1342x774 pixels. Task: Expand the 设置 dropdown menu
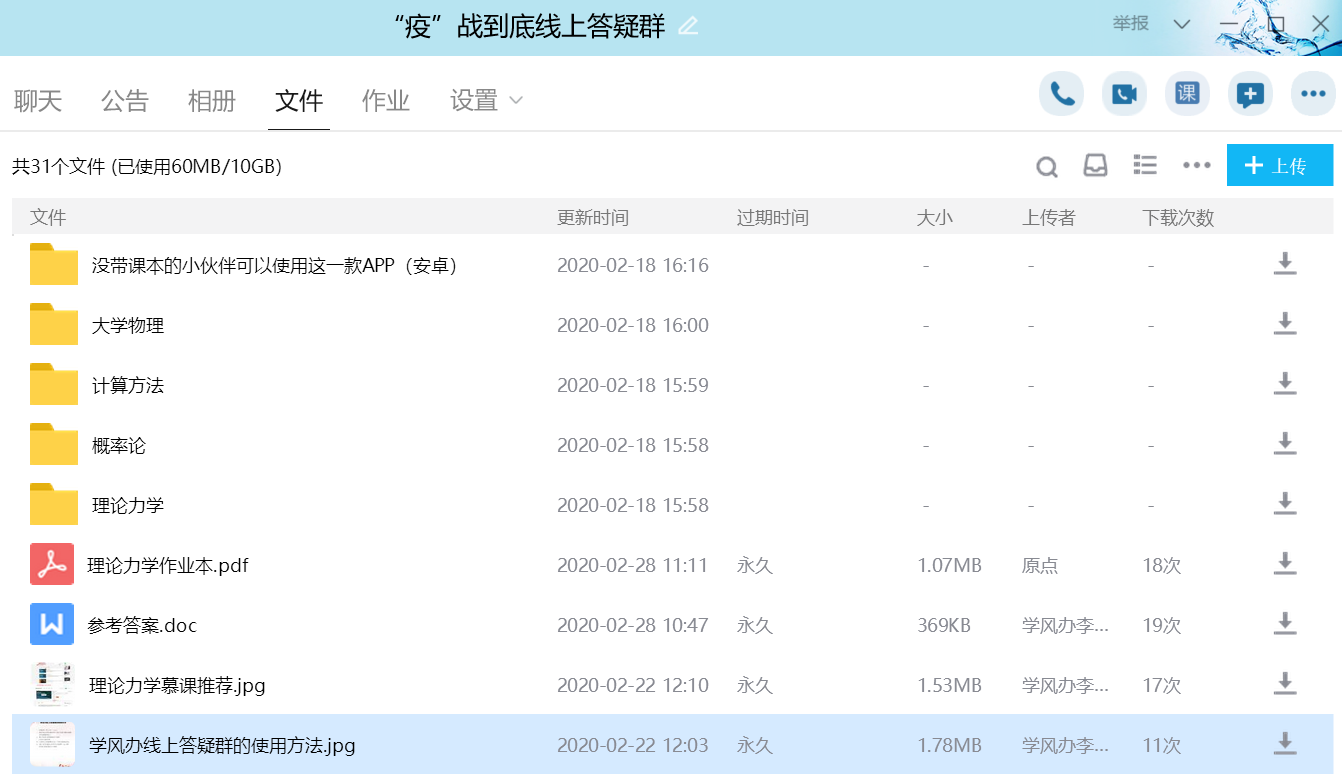487,100
